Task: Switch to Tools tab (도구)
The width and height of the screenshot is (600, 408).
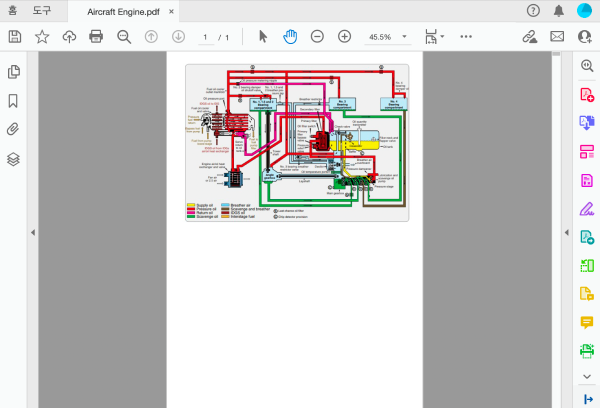Action: (x=42, y=10)
